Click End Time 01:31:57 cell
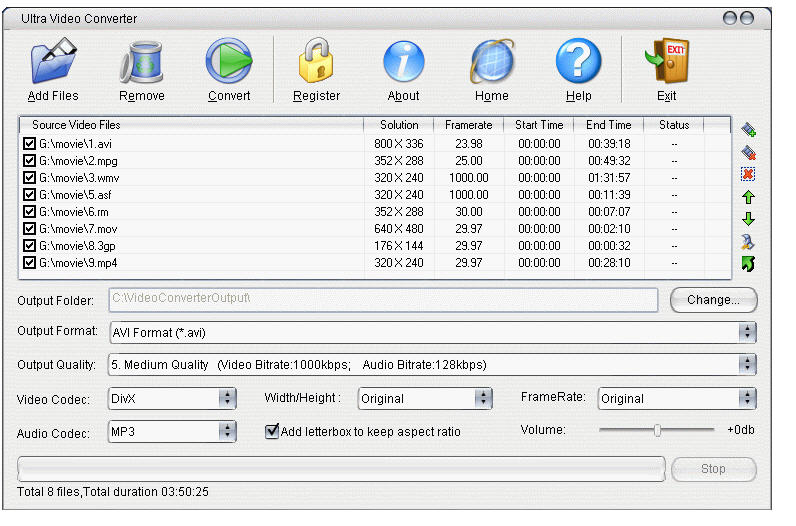Screen dimensions: 796x526 click(609, 178)
